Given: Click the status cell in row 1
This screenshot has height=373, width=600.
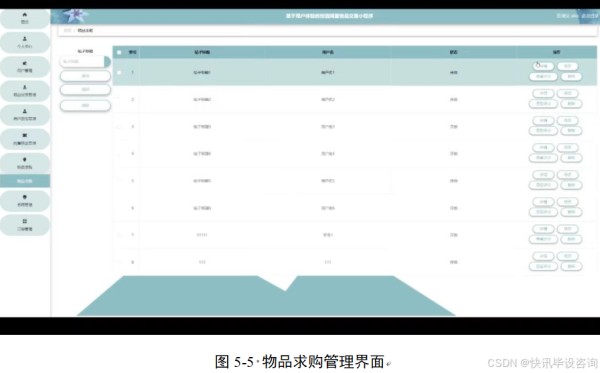Looking at the screenshot, I should [453, 72].
